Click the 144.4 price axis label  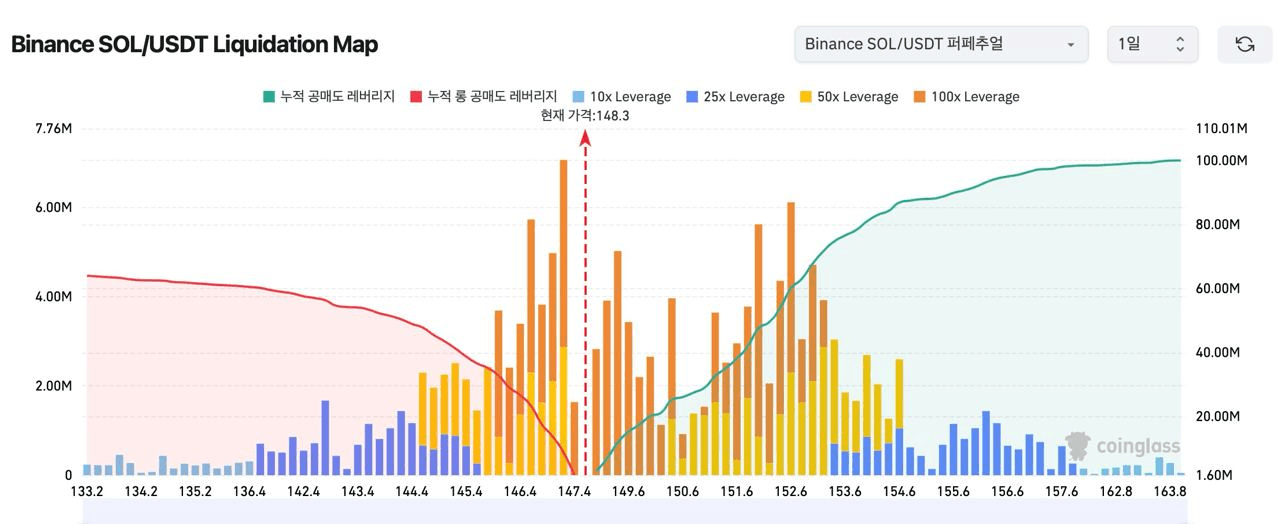click(x=412, y=491)
